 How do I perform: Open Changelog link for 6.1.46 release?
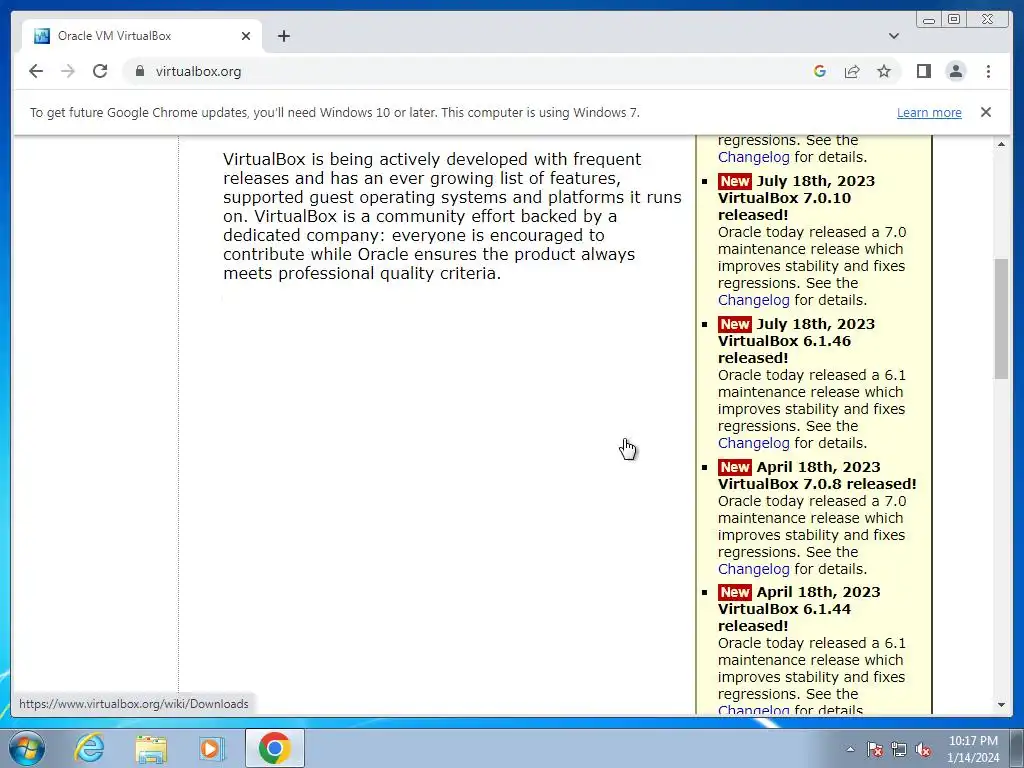coord(754,443)
